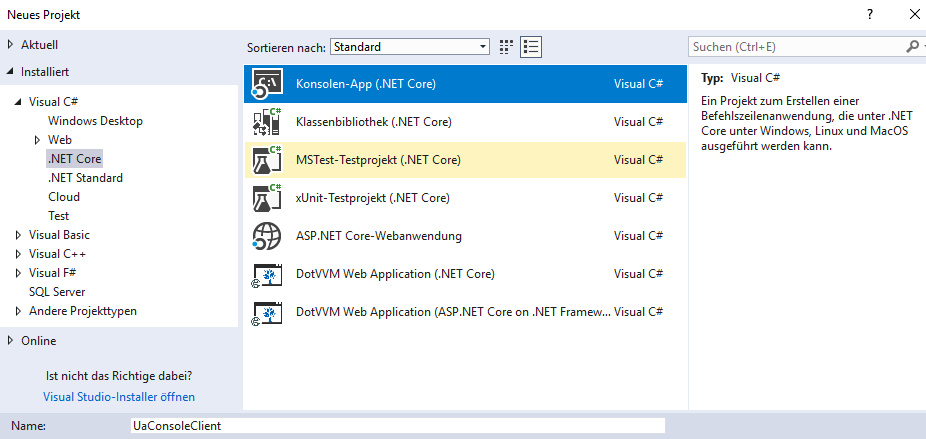Select Windows Desktop in the tree

(95, 121)
